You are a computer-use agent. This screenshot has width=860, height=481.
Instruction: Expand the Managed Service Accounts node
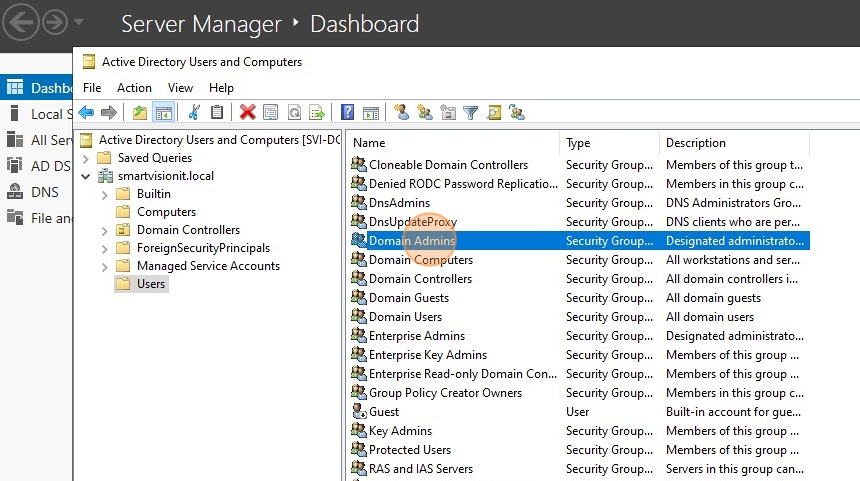(104, 267)
